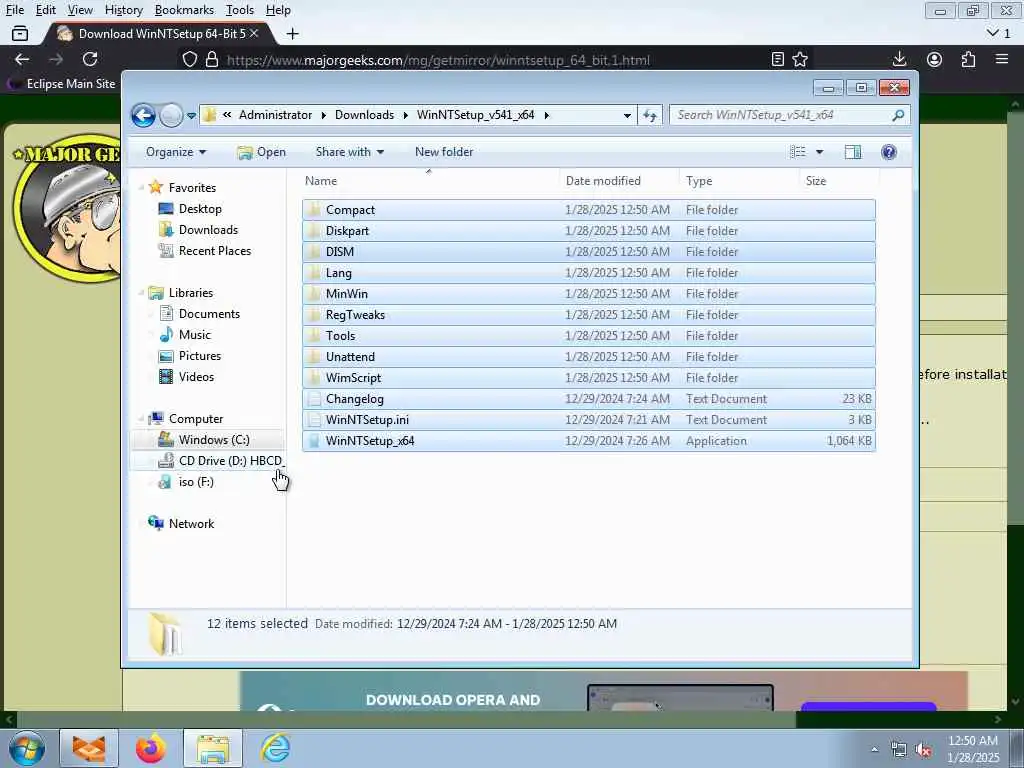Screen dimensions: 1024x768
Task: Open the Windows (C:) drive
Action: tap(214, 440)
